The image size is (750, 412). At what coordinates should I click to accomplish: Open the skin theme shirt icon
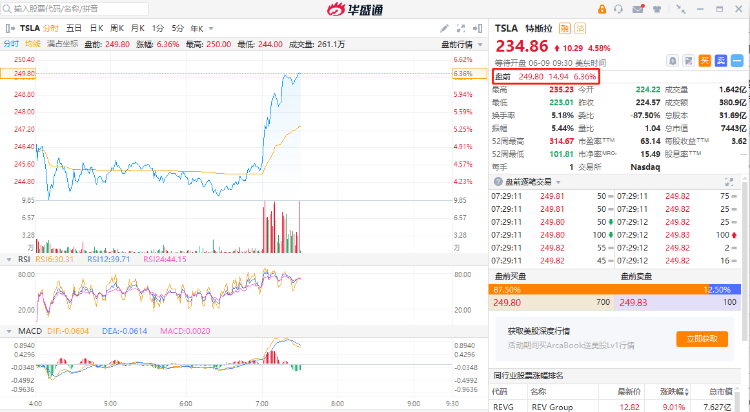click(x=657, y=9)
